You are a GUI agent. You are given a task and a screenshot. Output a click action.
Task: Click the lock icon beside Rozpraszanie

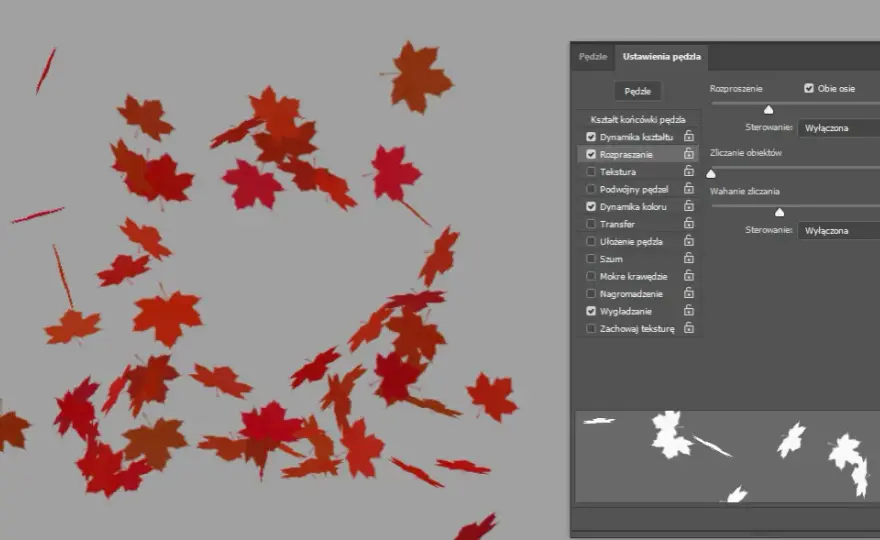[x=689, y=154]
